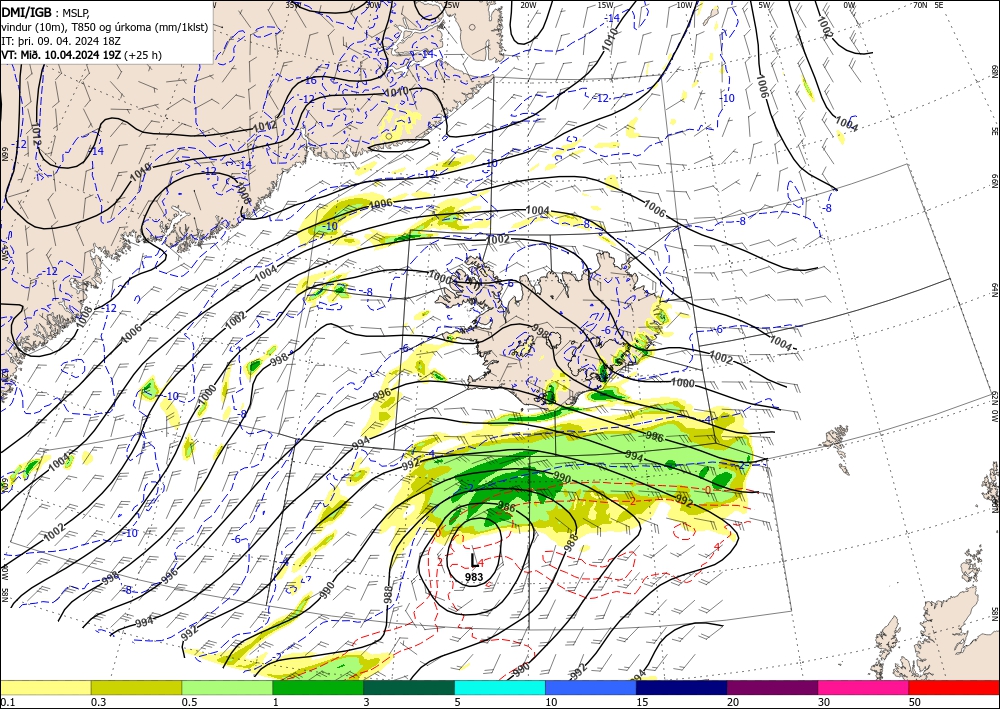Click the olive 0.3–0.5 precipitation legend swatch

pyautogui.click(x=136, y=687)
